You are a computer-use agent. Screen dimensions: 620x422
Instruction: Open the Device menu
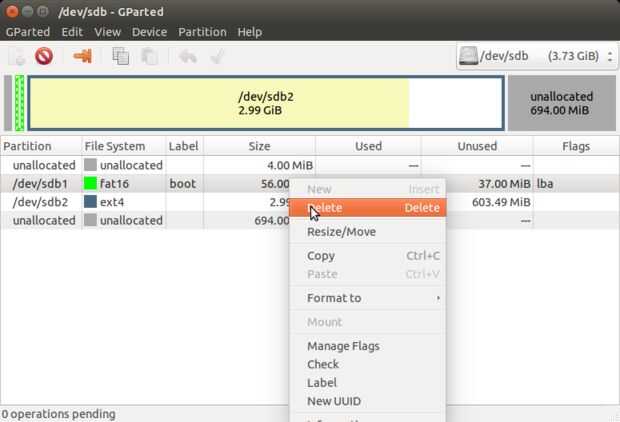coord(149,32)
